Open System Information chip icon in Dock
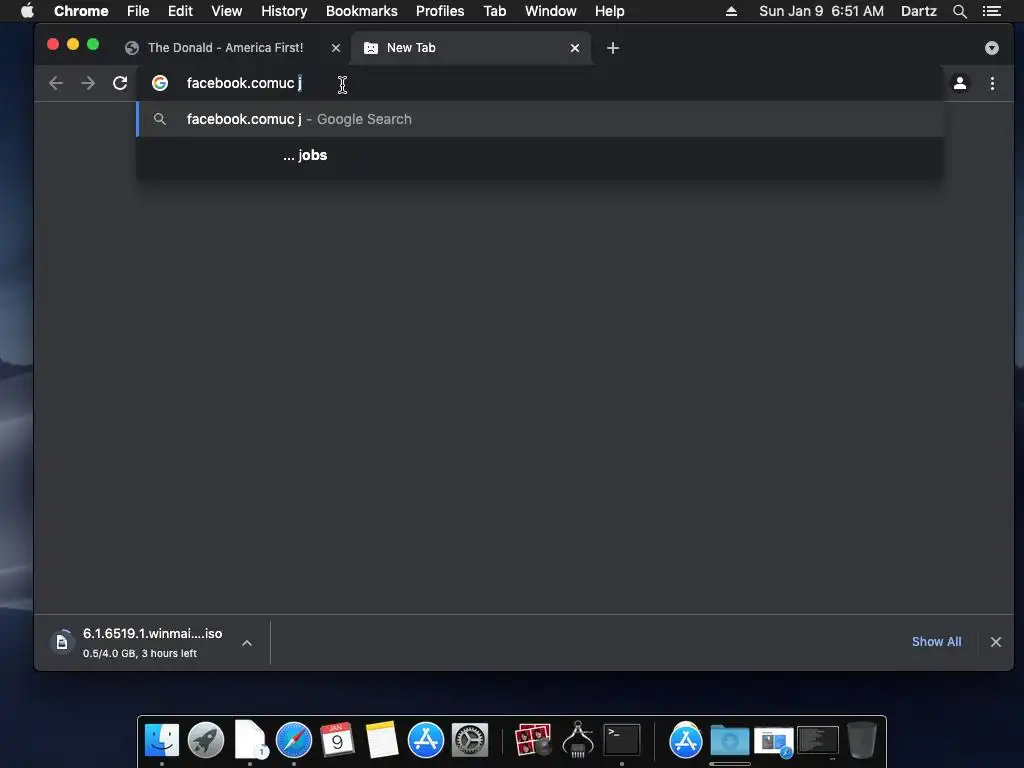 point(578,740)
